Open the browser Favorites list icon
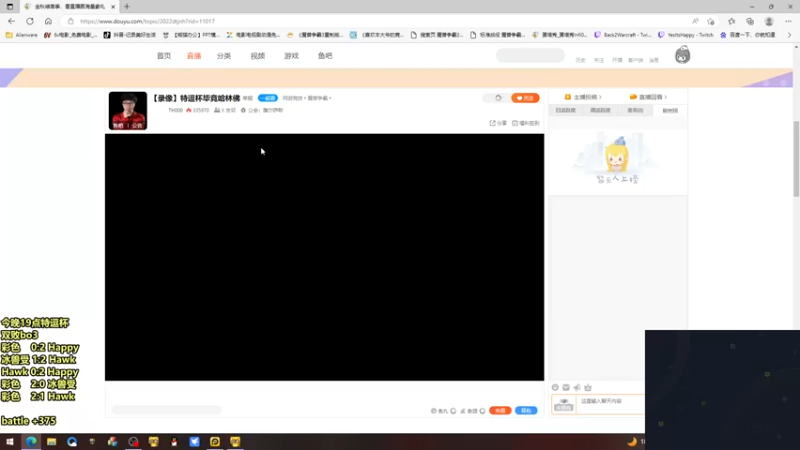Viewport: 800px width, 450px height. [732, 21]
